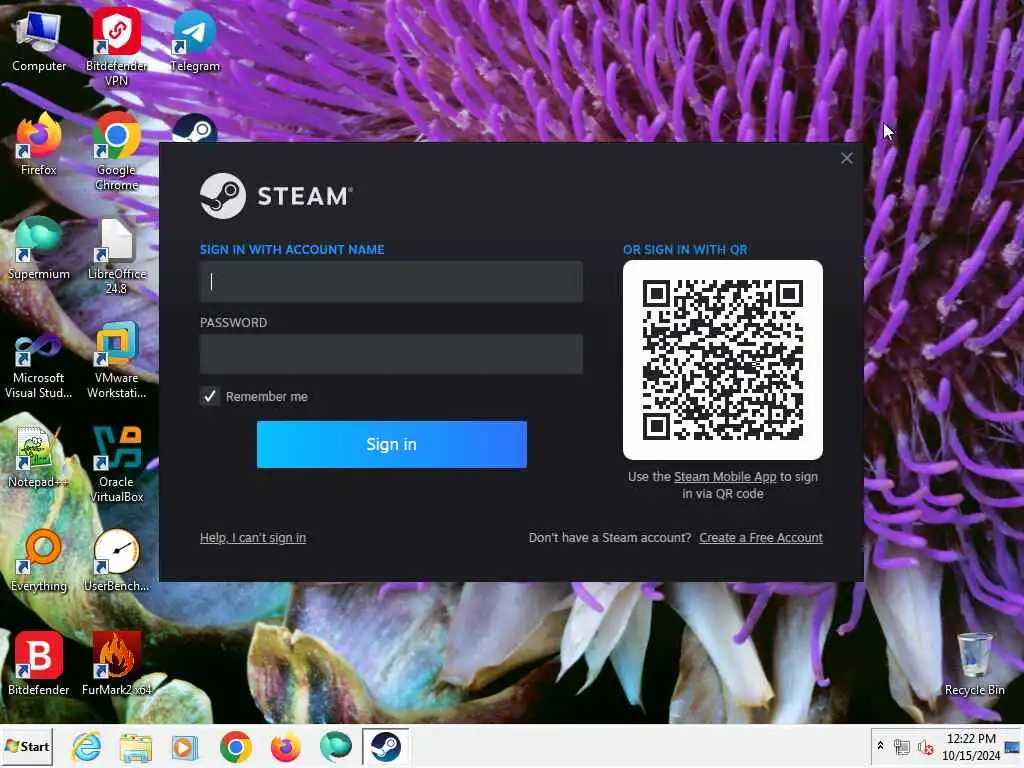Screen dimensions: 1024x768
Task: Focus the password input field
Action: 391,354
